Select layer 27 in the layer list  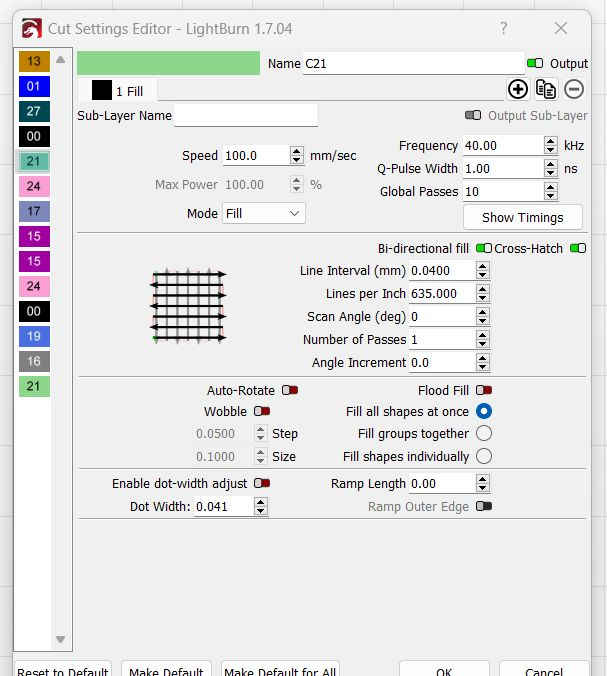(33, 111)
